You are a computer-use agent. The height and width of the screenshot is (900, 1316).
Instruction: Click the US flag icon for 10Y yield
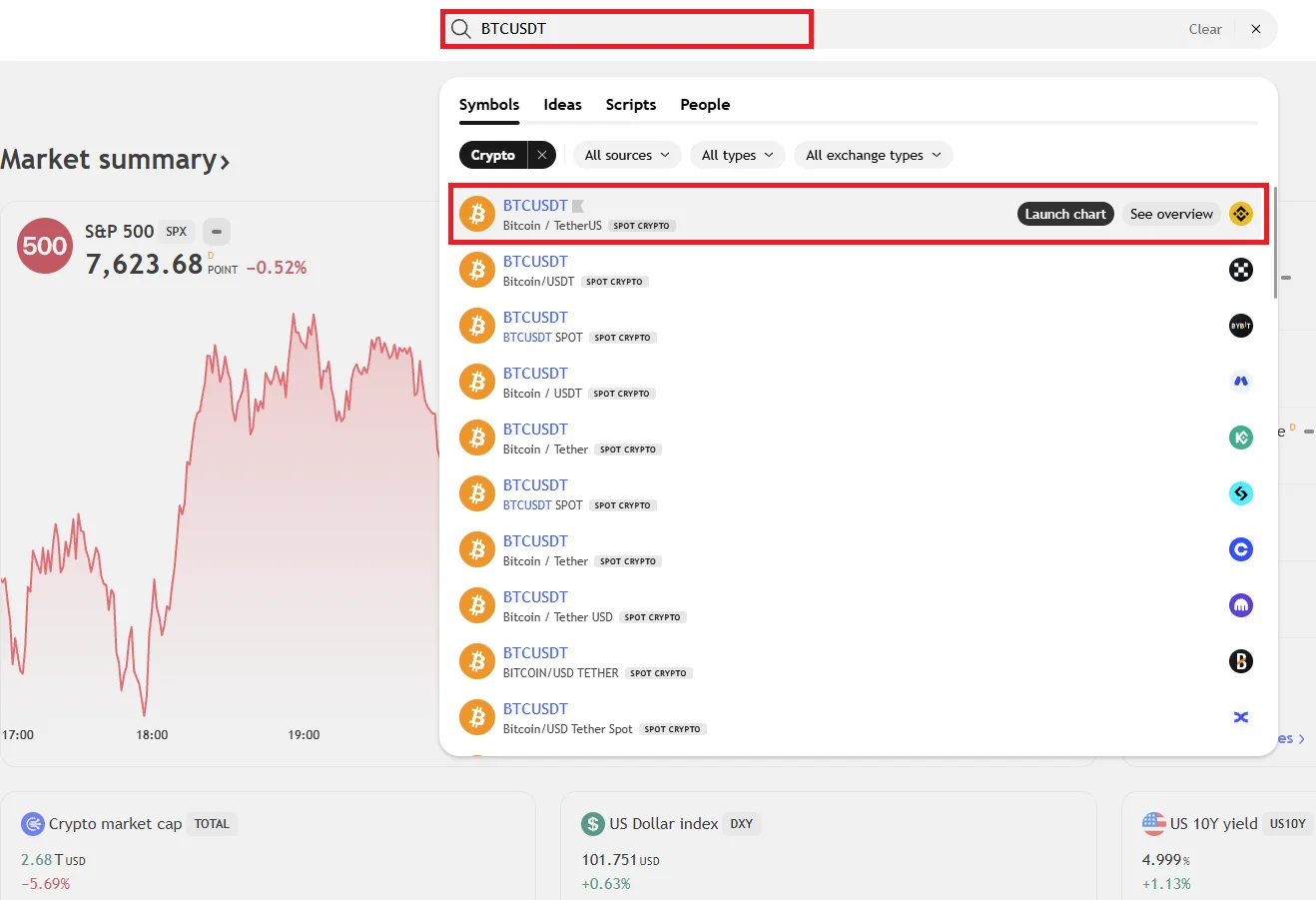point(1154,824)
